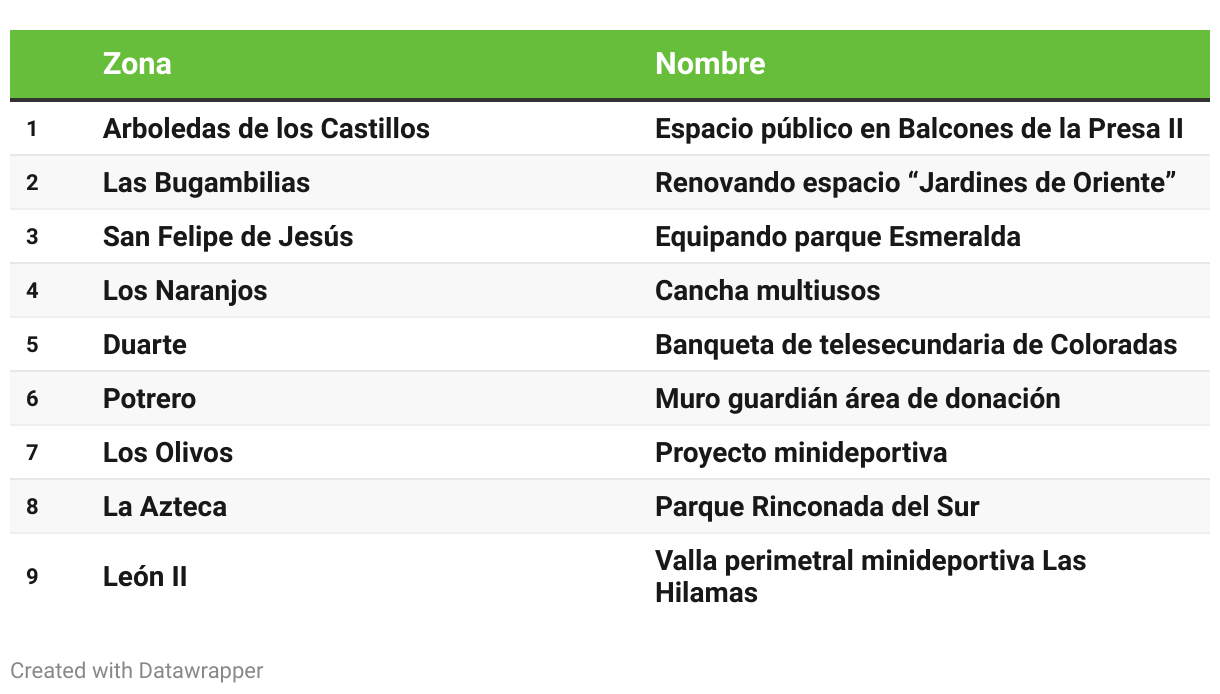Select Equipando parque Esmeralda project
The image size is (1220, 694).
click(x=838, y=237)
